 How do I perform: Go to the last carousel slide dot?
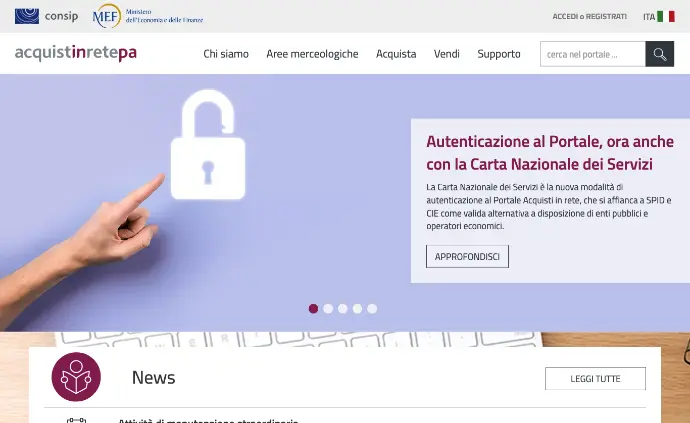click(x=372, y=309)
